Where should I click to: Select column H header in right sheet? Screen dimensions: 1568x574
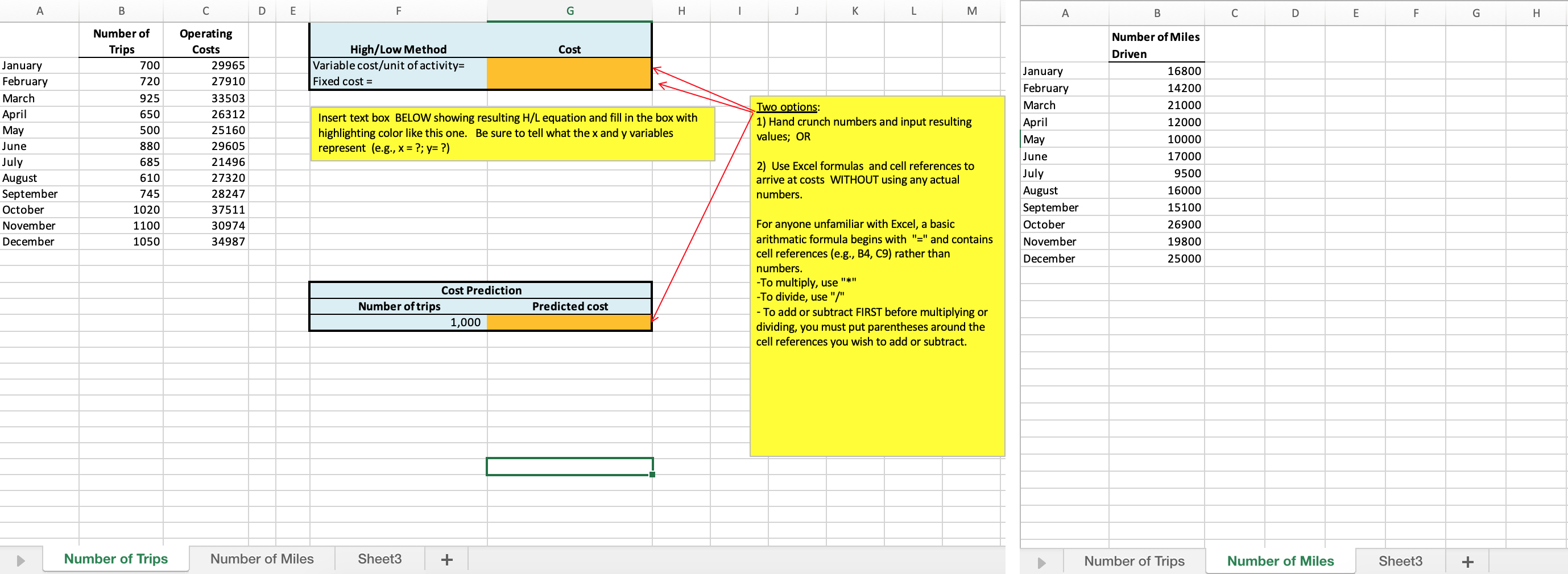(x=1536, y=14)
